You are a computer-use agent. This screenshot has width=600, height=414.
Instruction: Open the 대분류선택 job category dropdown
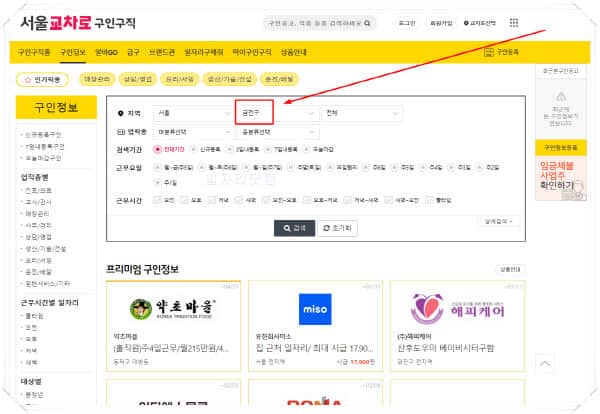[193, 132]
